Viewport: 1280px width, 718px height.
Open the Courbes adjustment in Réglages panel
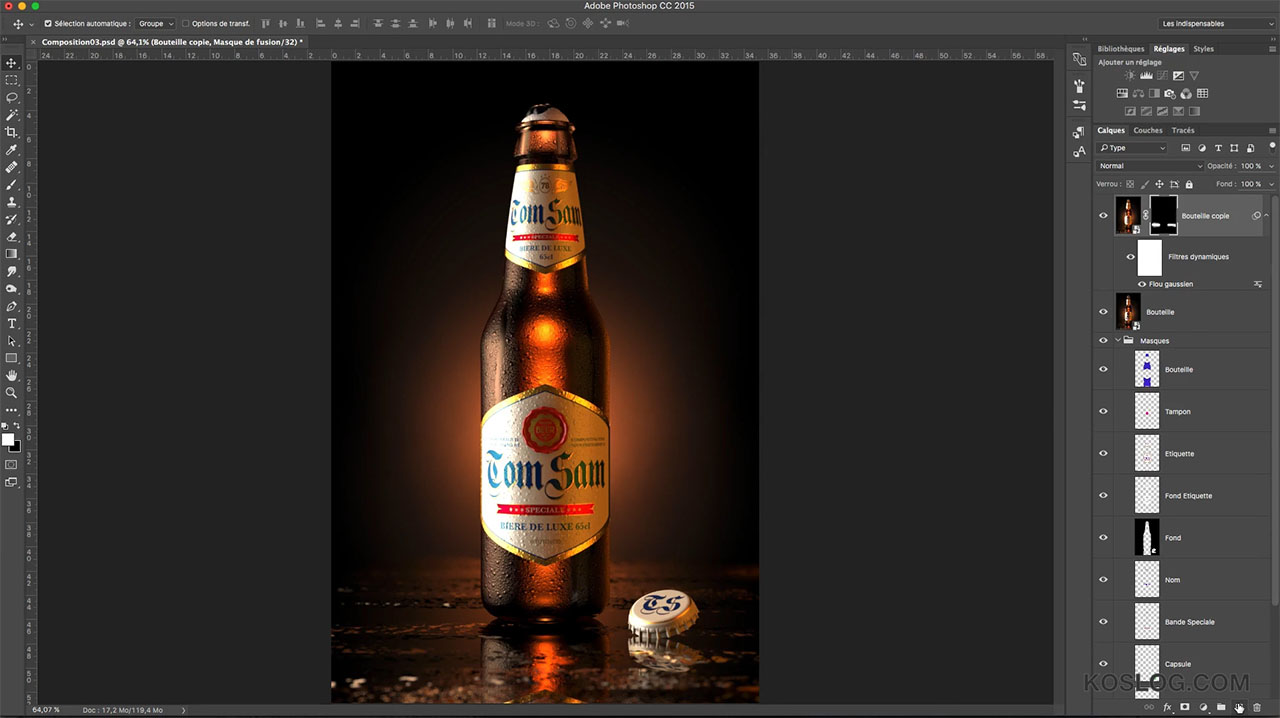pos(1163,76)
